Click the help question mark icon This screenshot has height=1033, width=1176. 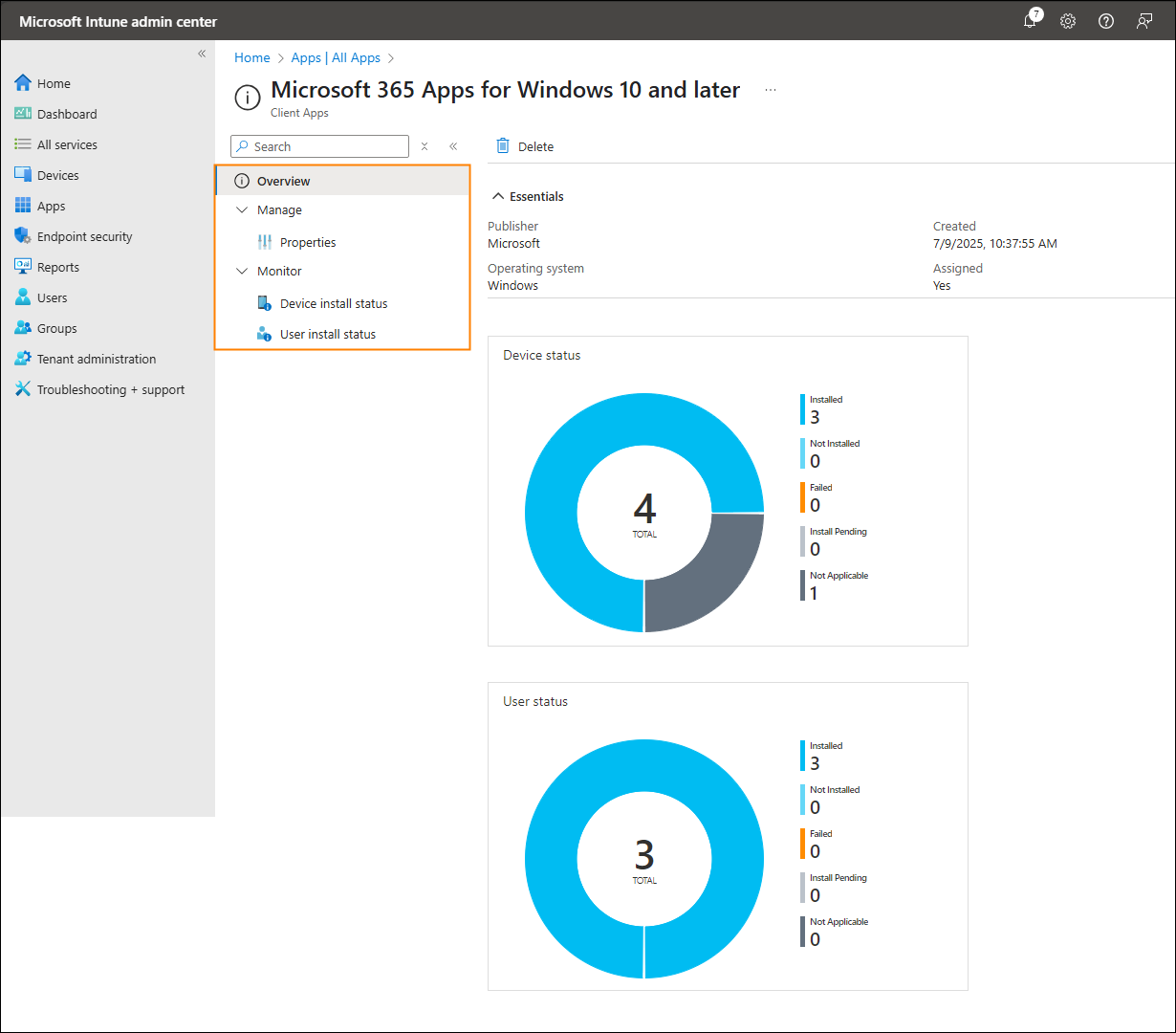tap(1106, 21)
